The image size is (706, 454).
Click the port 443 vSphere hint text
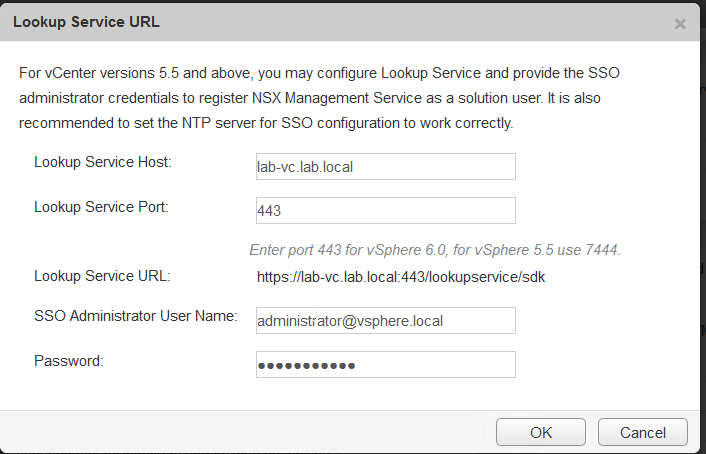coord(435,249)
